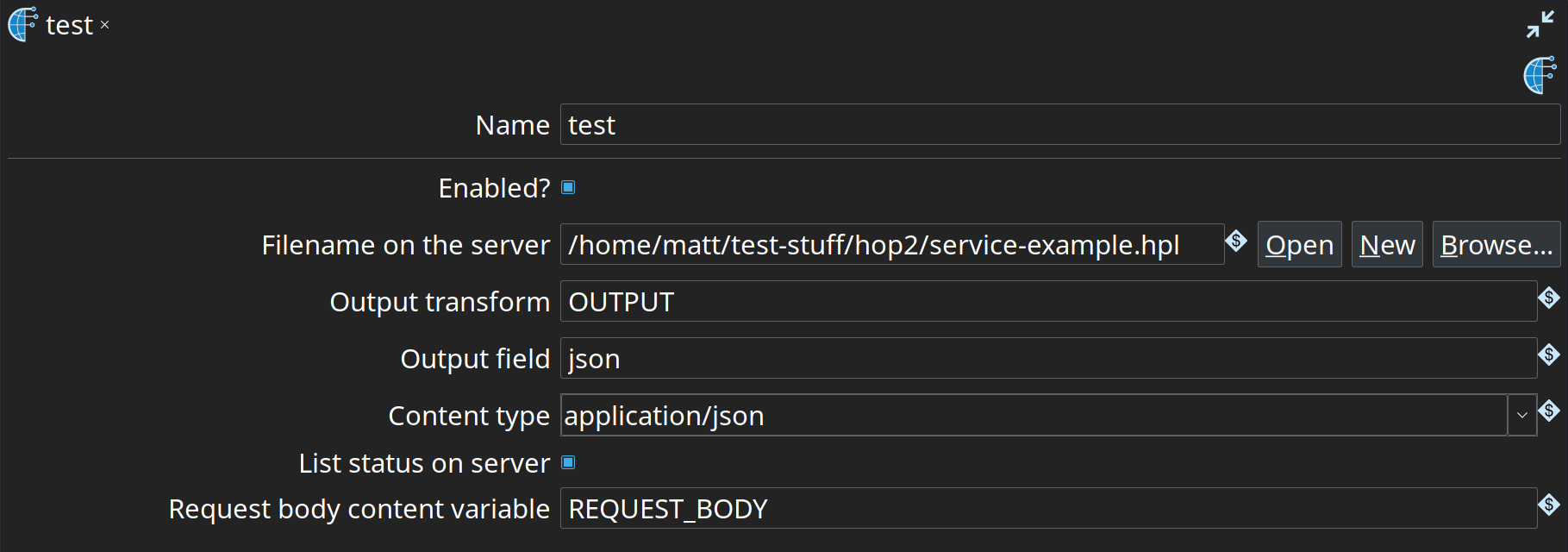This screenshot has height=552, width=1568.
Task: Click the variable icon next to Request body content variable
Action: pos(1548,505)
